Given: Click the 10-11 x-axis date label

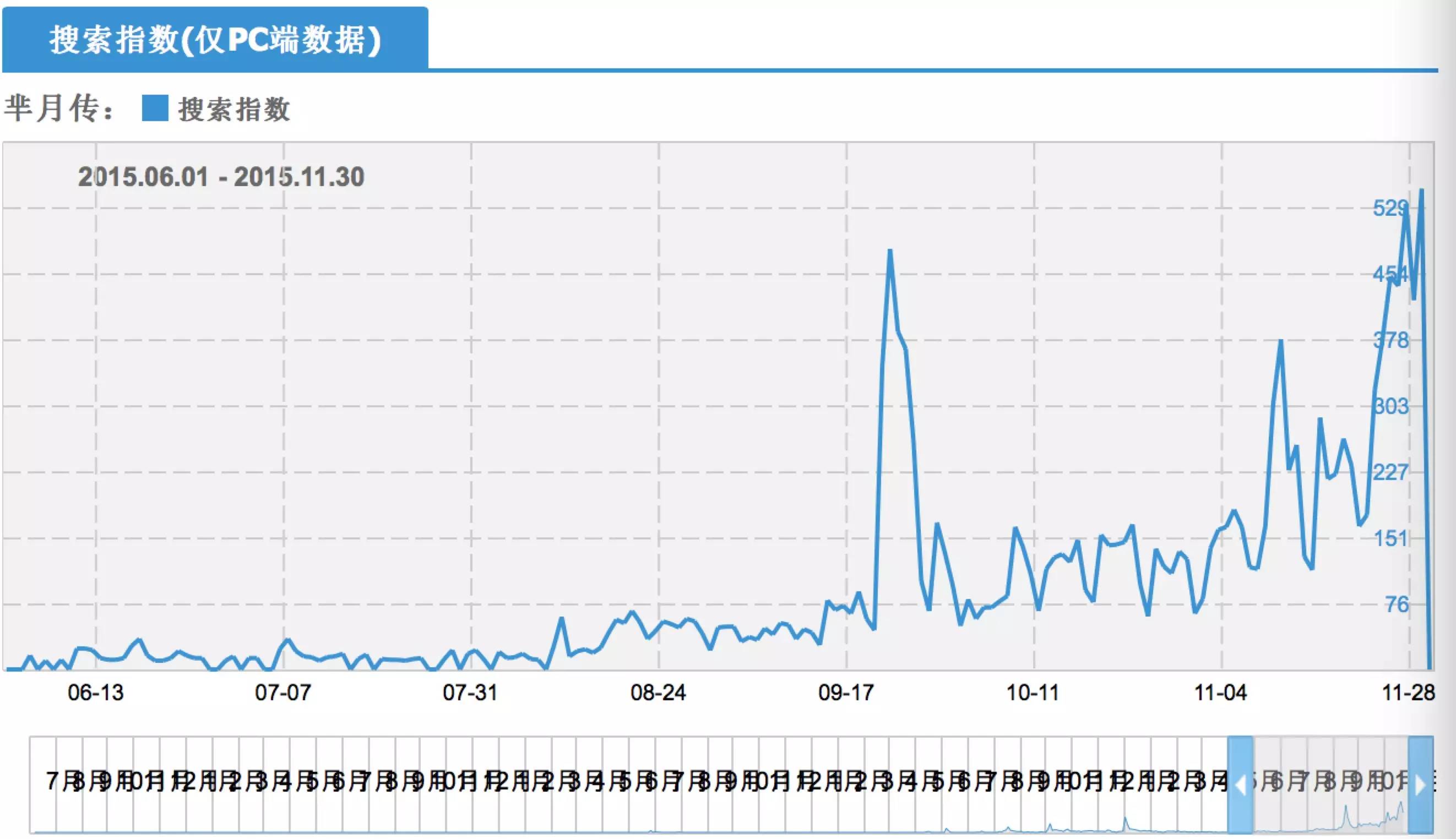Looking at the screenshot, I should (1033, 692).
